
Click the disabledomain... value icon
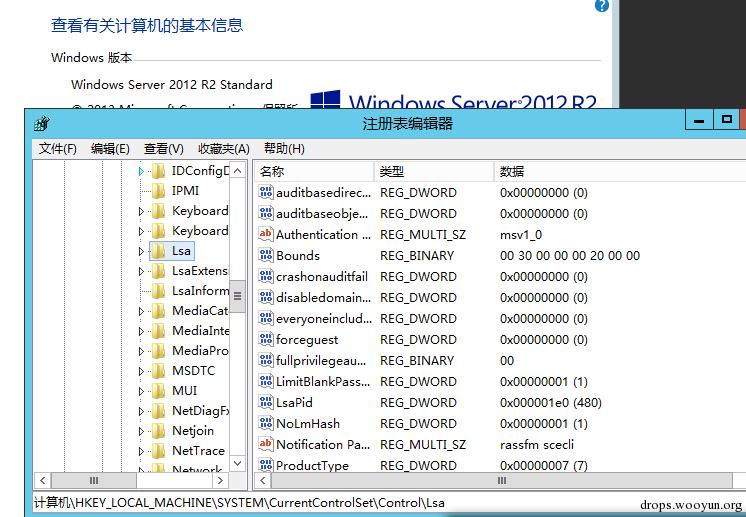[265, 297]
